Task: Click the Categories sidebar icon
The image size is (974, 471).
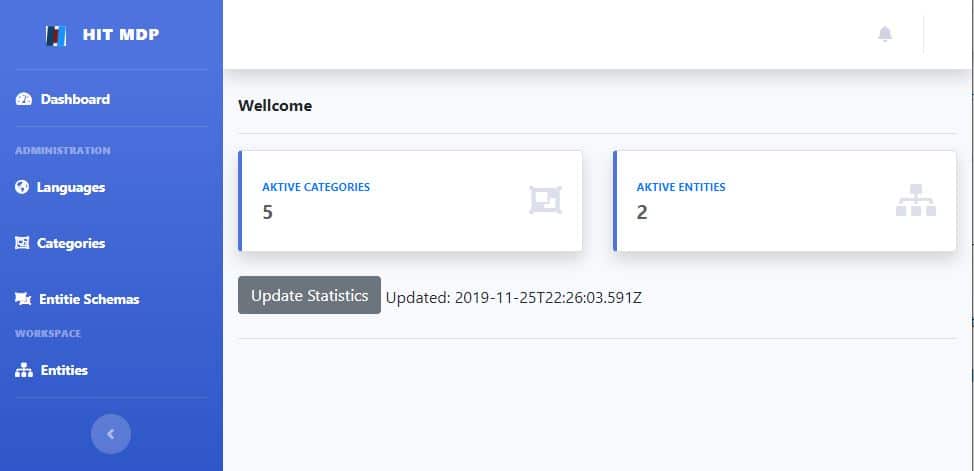Action: [22, 243]
